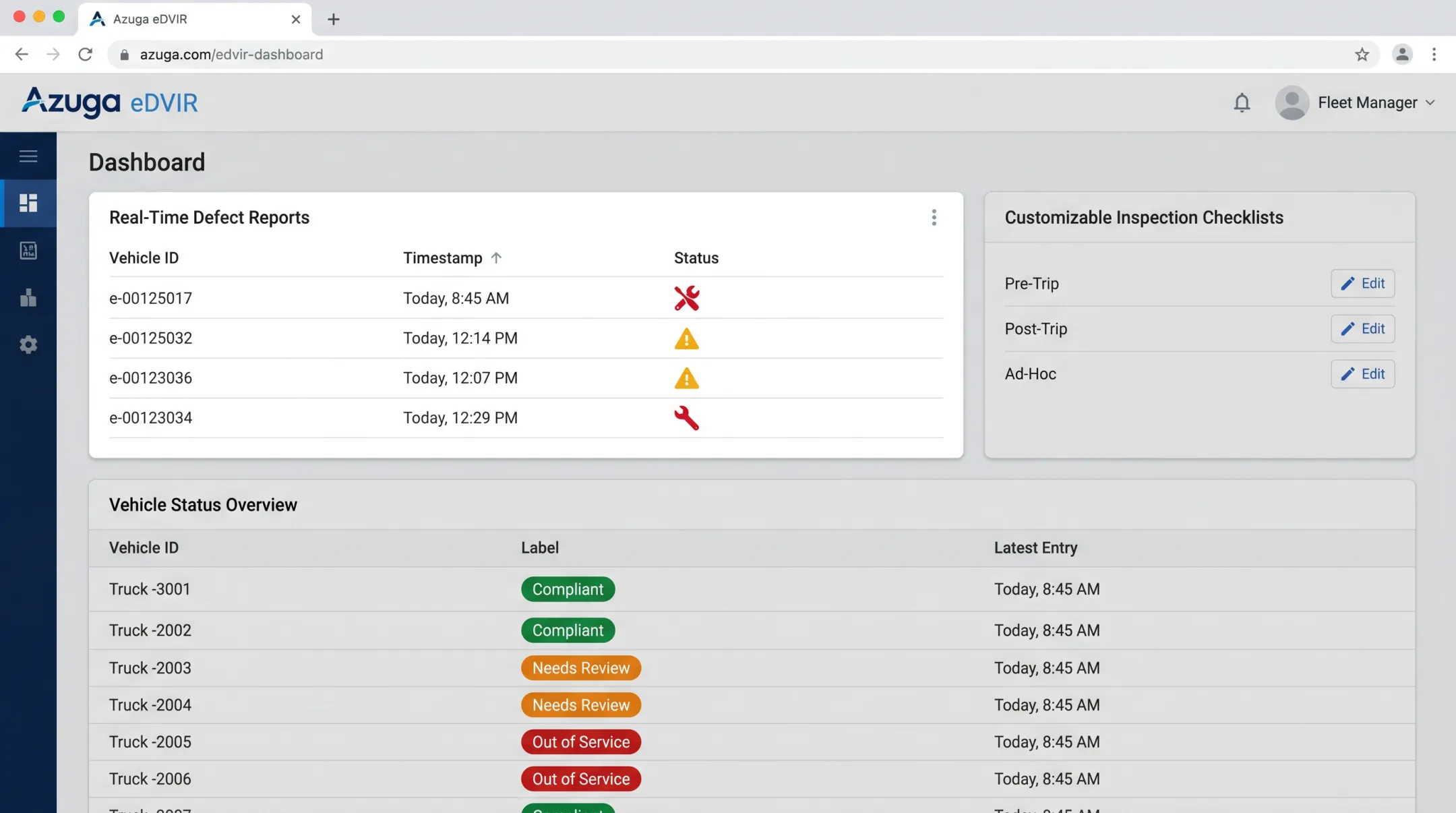Click Latest Entry column header

[1035, 547]
